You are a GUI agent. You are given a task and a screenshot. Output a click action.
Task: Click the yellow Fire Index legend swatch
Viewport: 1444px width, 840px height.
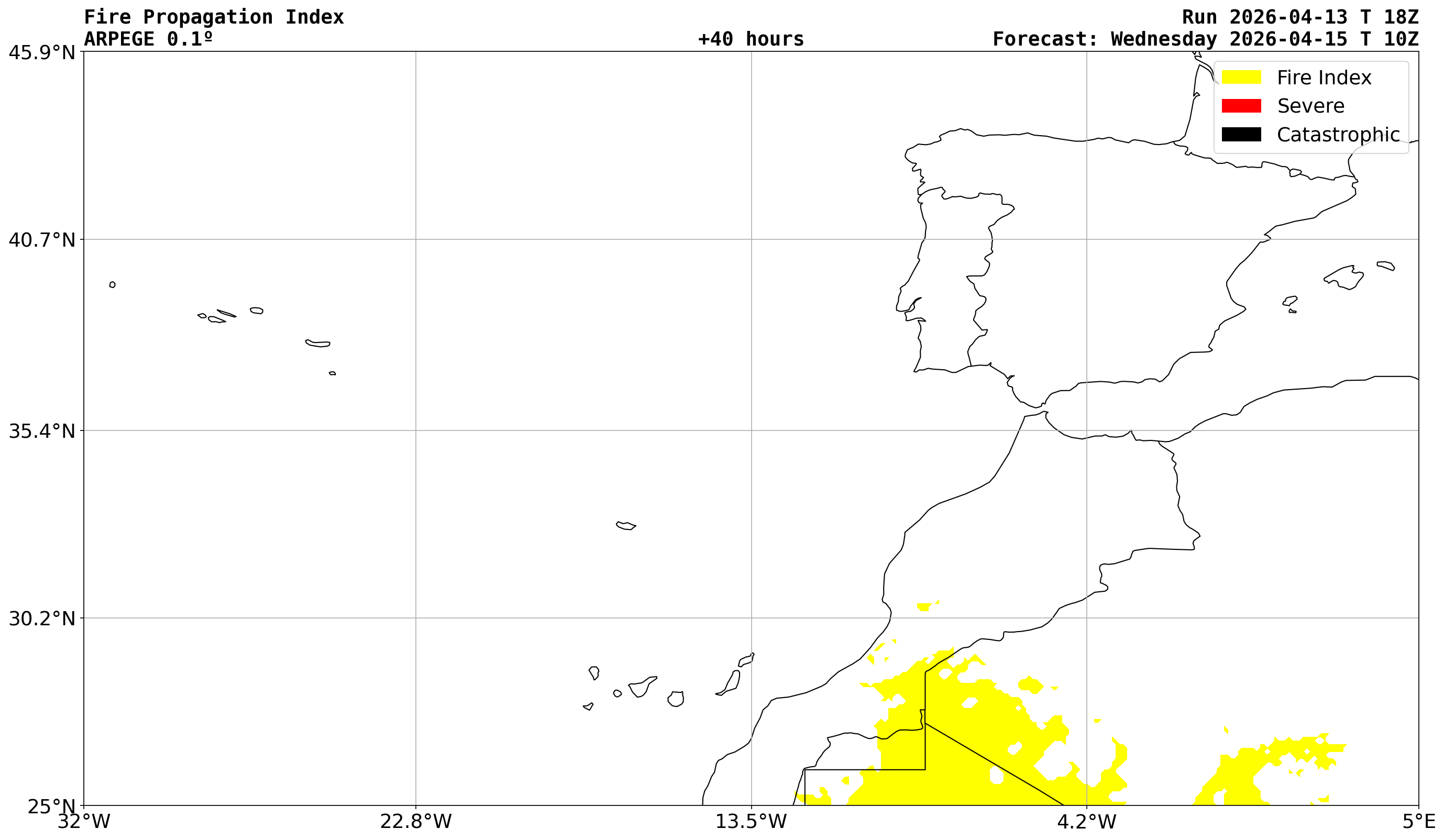[1241, 78]
